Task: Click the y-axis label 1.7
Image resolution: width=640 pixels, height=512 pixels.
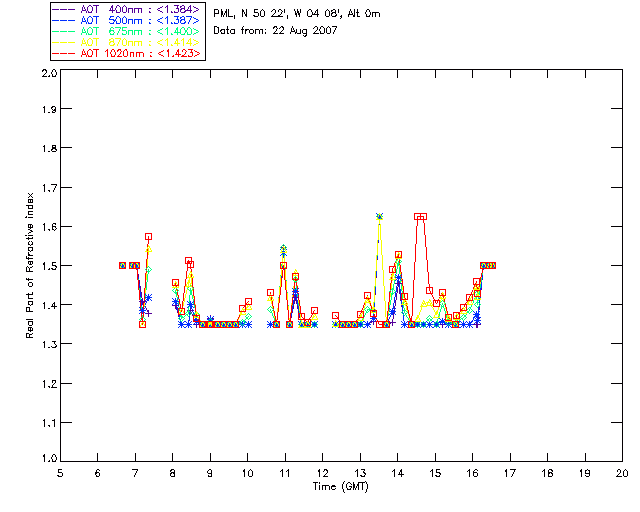Action: tap(49, 188)
